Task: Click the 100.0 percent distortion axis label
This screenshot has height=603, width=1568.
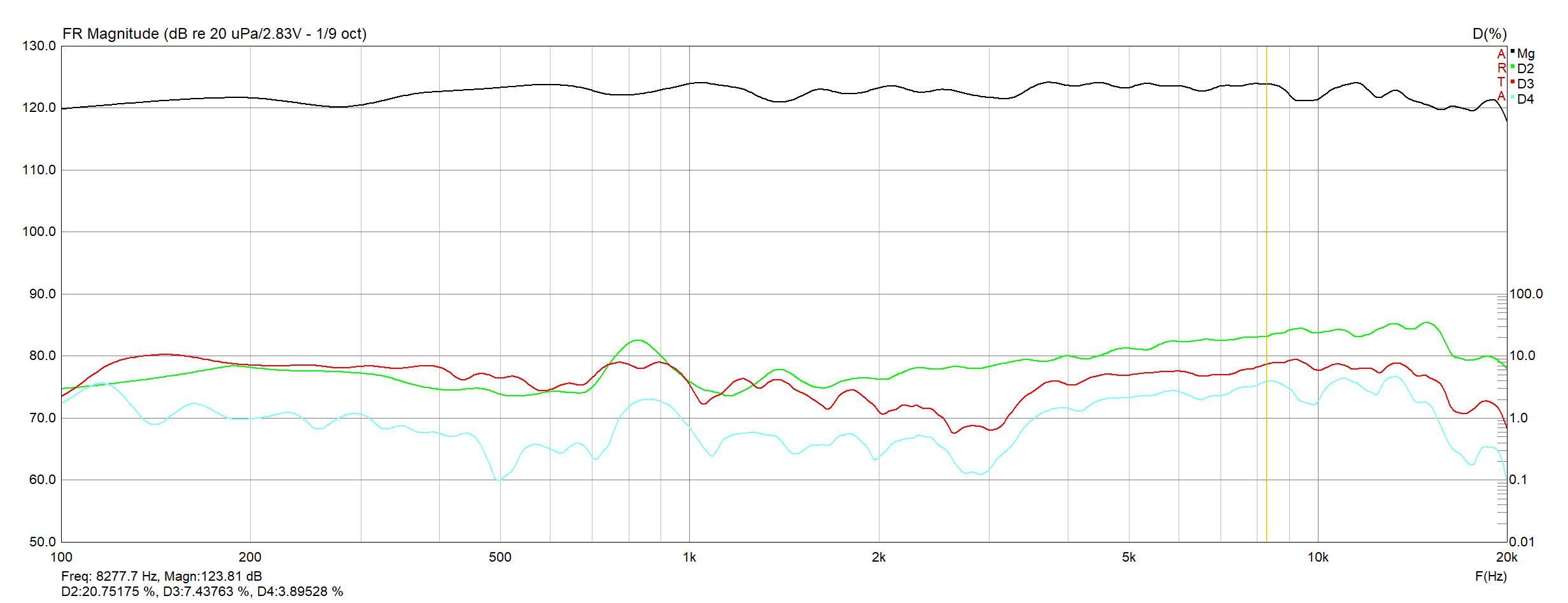Action: click(x=1526, y=294)
